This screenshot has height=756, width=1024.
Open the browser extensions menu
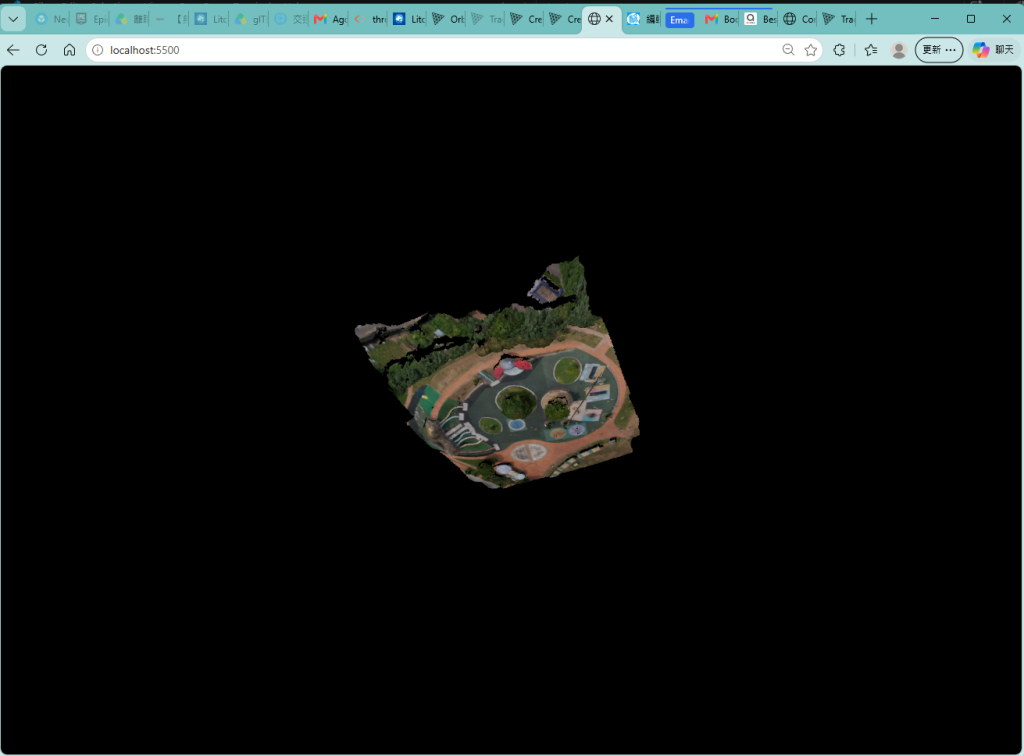tap(839, 50)
